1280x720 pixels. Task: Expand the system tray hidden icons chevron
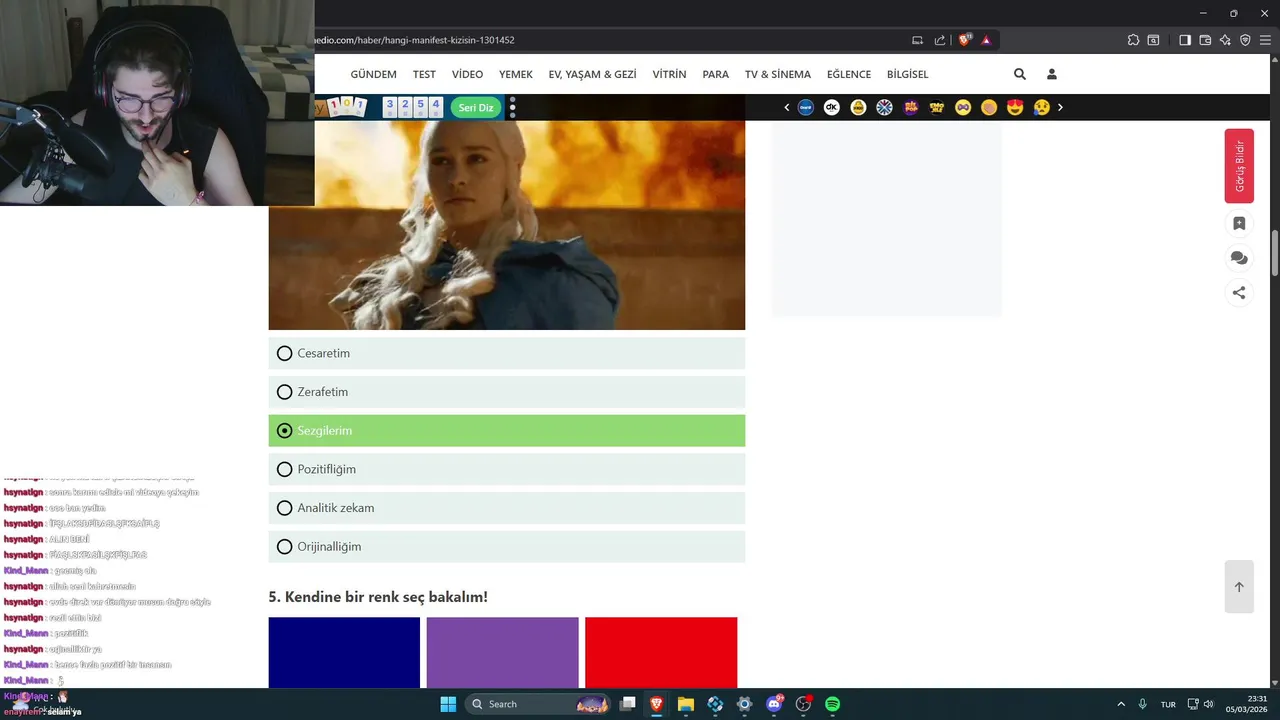click(1120, 704)
